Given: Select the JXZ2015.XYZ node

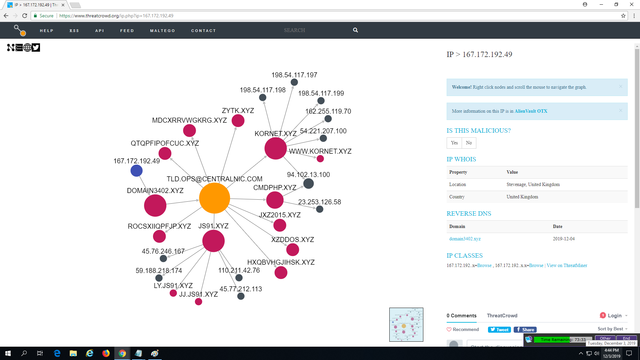Looking at the screenshot, I should tap(280, 225).
